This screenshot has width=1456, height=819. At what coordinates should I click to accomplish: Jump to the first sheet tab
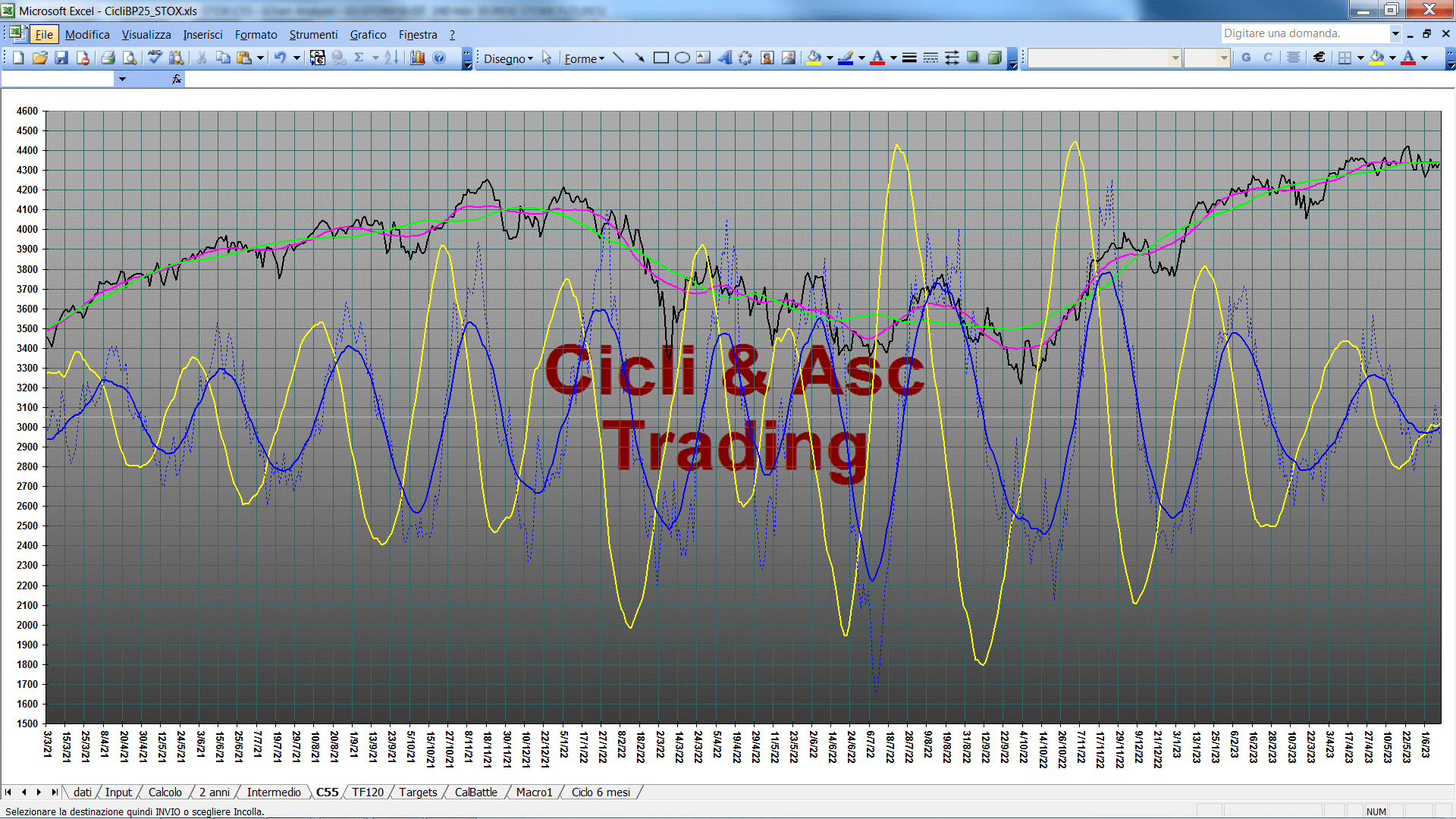[8, 792]
